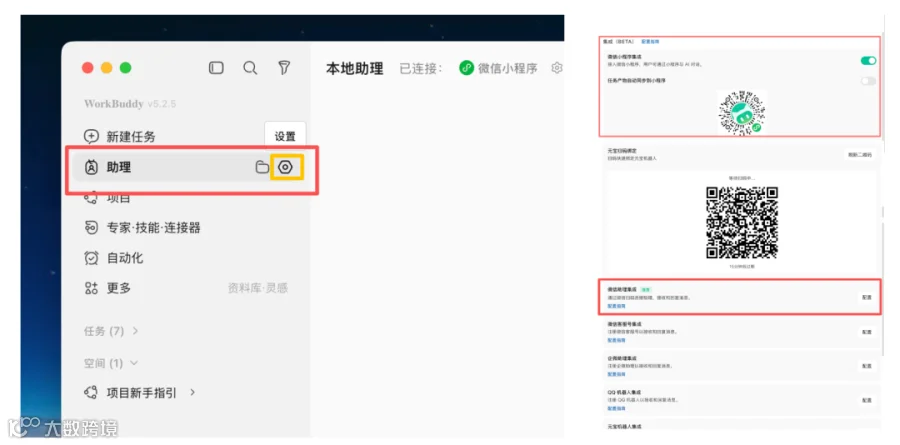This screenshot has width=900, height=445.
Task: Click the 本地助理 title text
Action: point(354,68)
